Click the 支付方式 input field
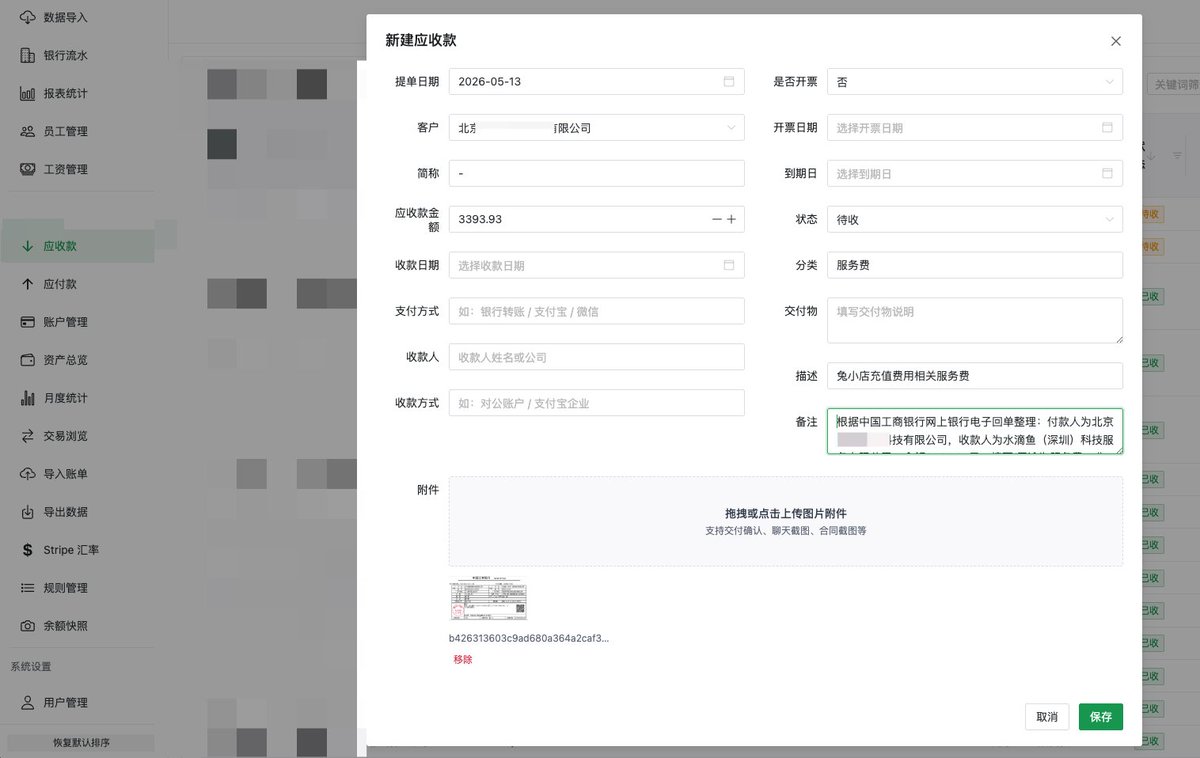The height and width of the screenshot is (758, 1200). click(x=597, y=311)
